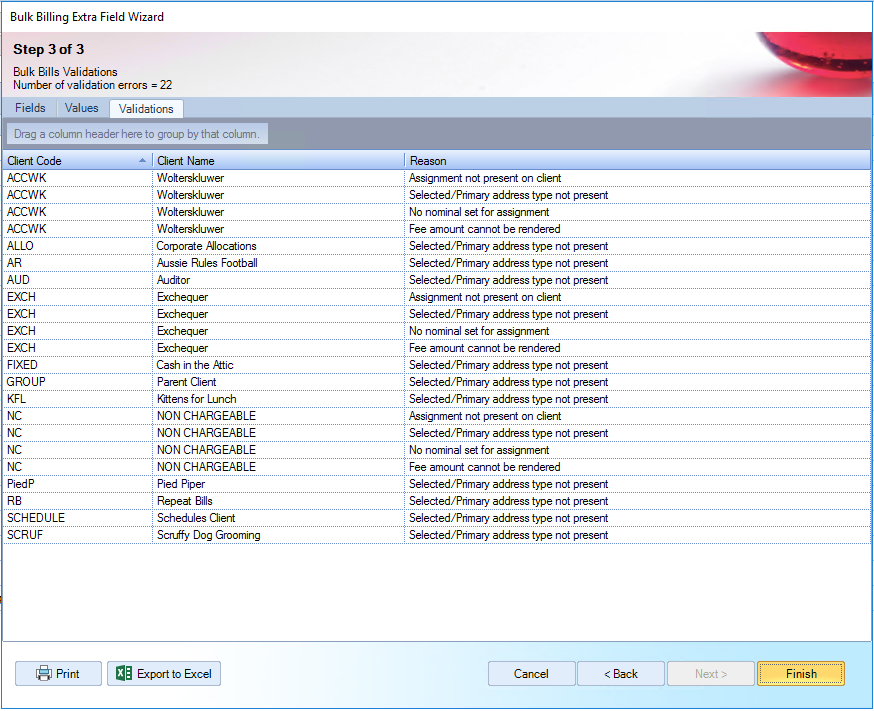Select NC row 'Fee amount cannot be rendered'
This screenshot has width=874, height=711.
(436, 467)
